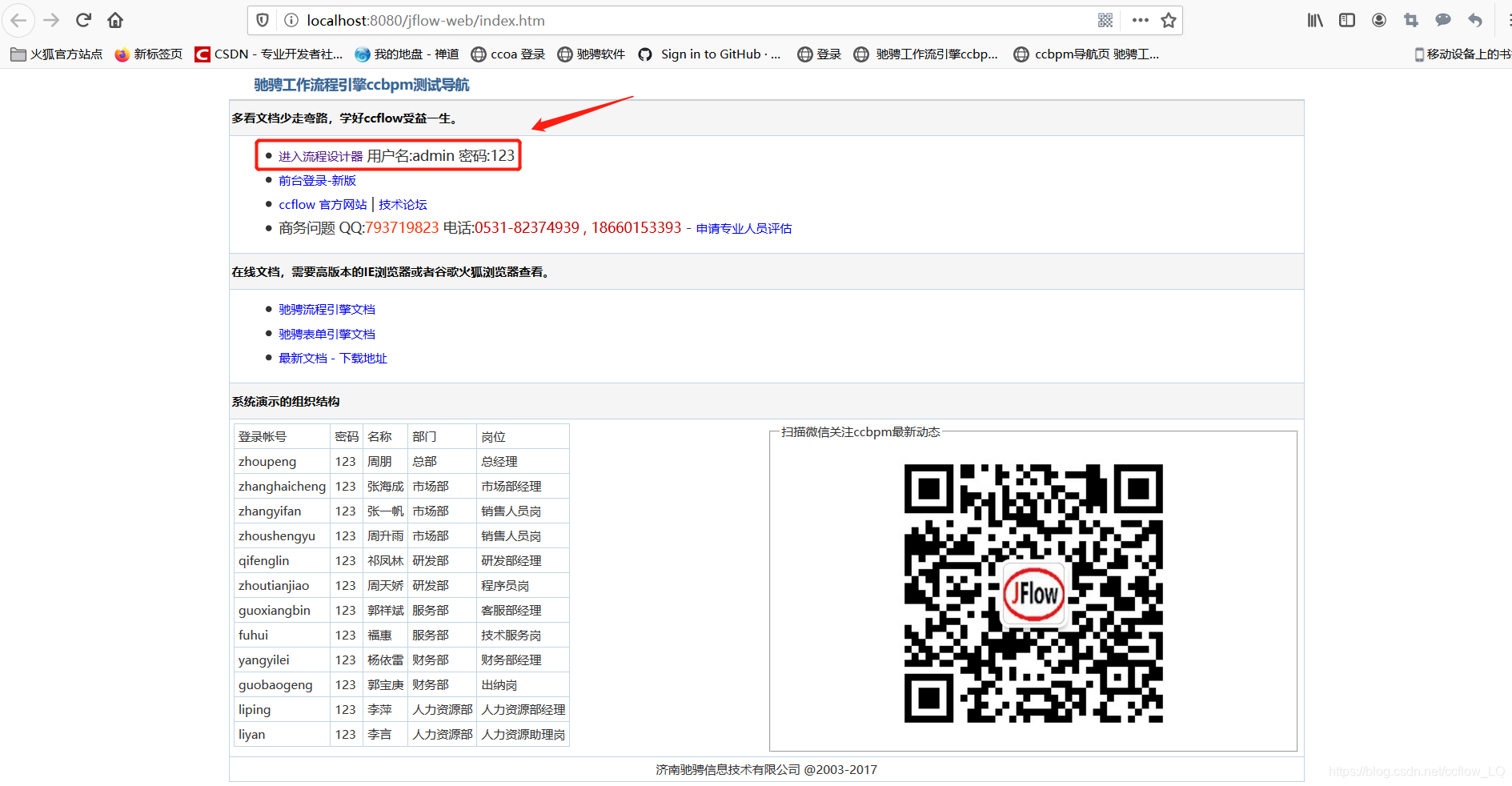Open the 驰骋流程引擎文档 link

point(327,310)
